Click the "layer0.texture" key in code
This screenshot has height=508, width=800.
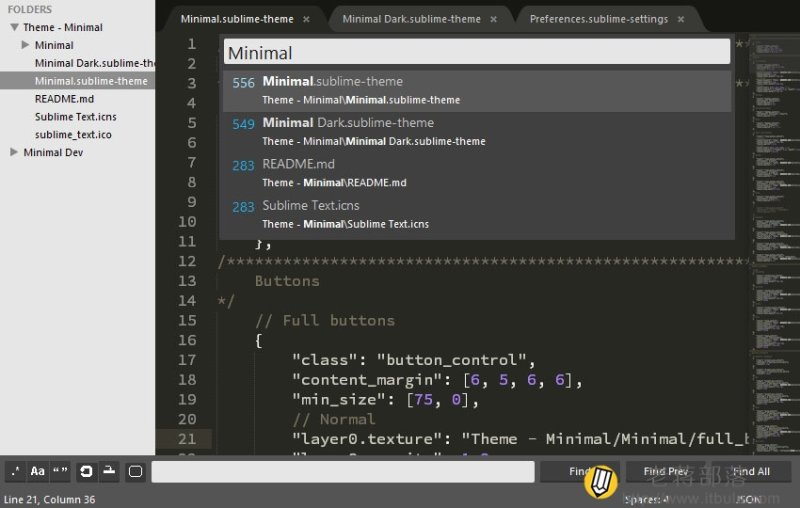367,439
